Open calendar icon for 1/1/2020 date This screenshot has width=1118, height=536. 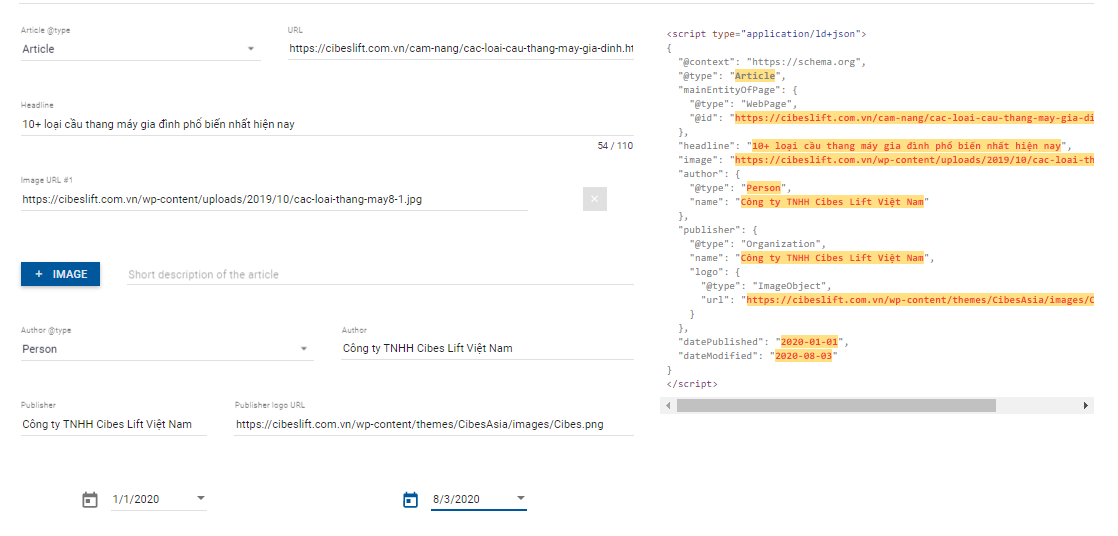click(90, 500)
